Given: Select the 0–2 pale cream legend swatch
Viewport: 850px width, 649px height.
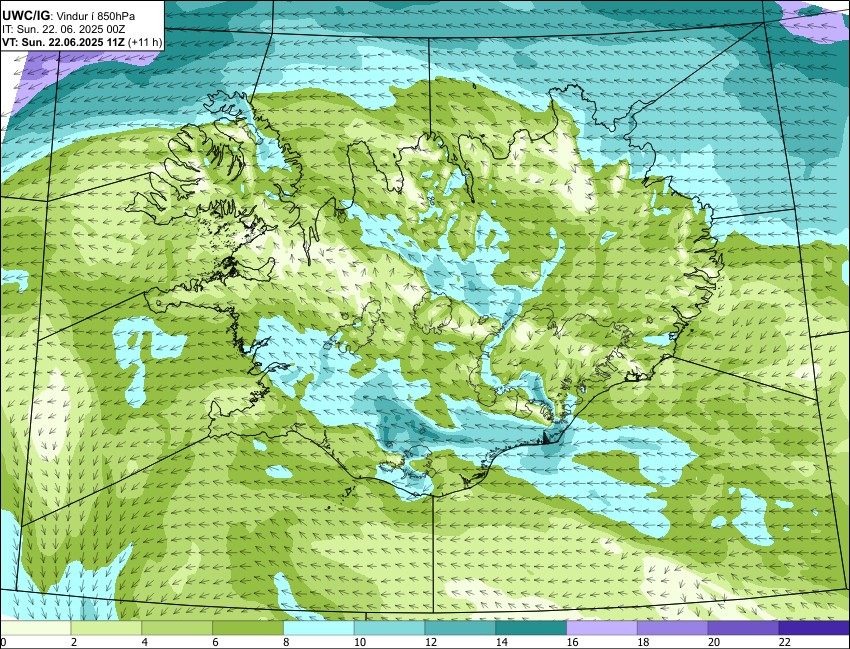Looking at the screenshot, I should [36, 628].
